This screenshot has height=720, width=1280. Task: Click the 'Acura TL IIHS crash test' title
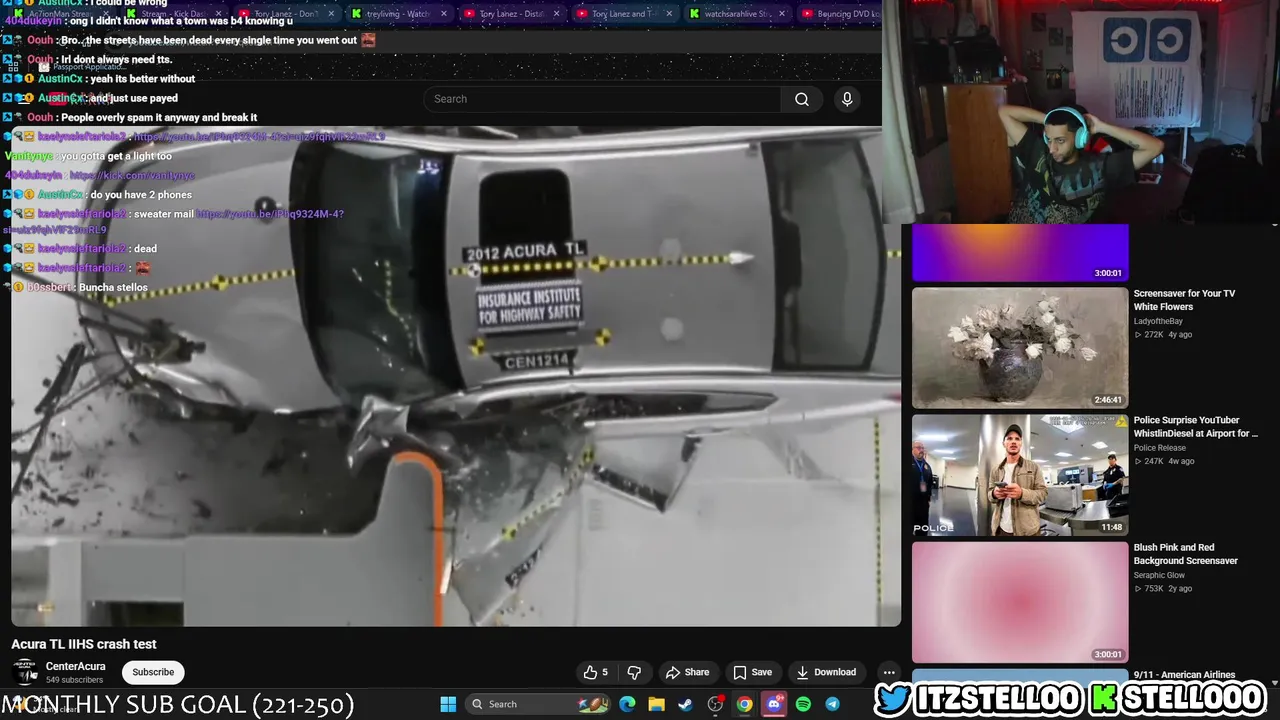(84, 644)
